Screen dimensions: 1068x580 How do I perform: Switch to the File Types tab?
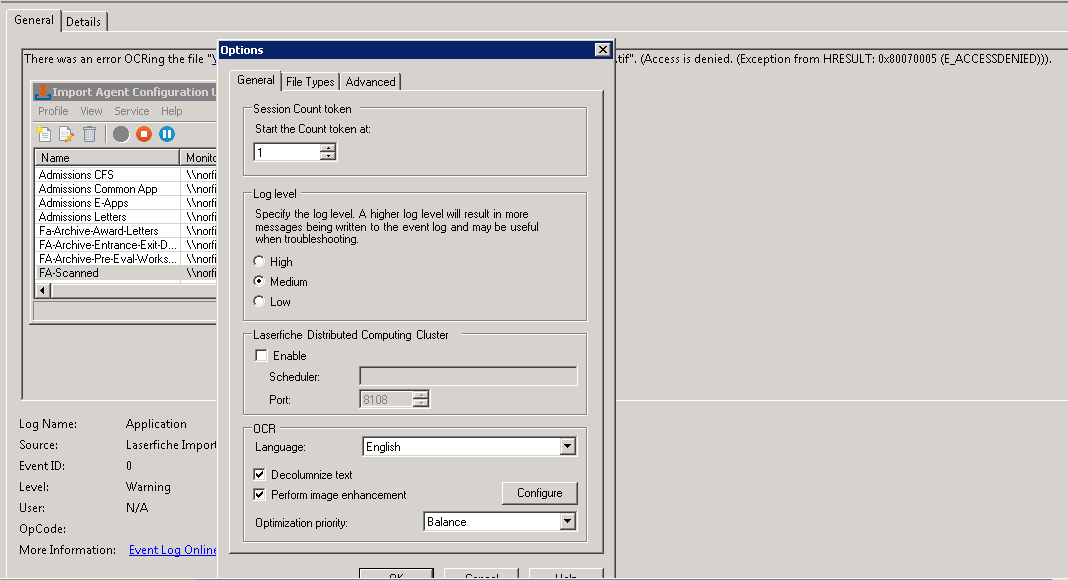[310, 82]
